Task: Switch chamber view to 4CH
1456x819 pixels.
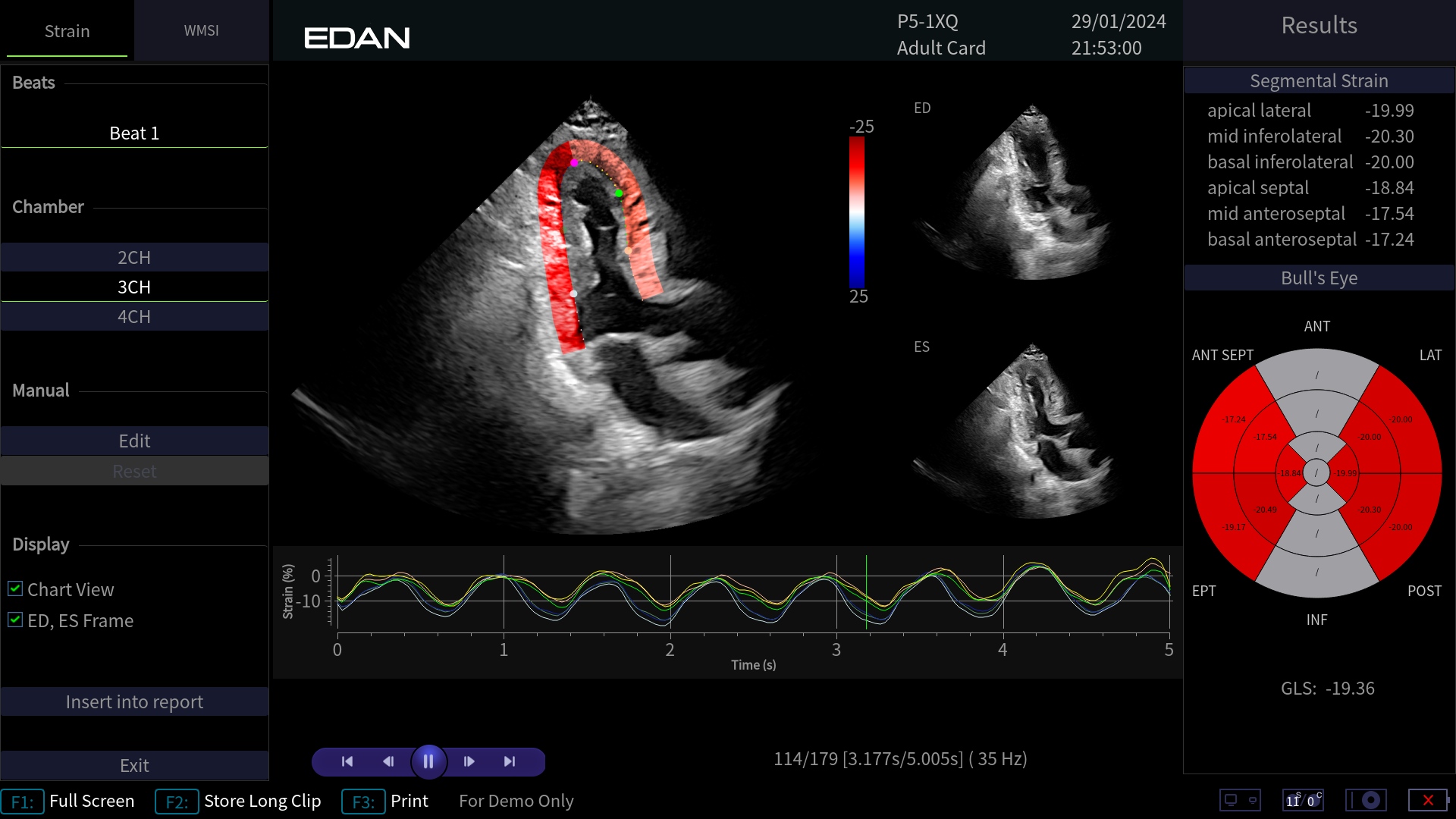Action: (134, 317)
